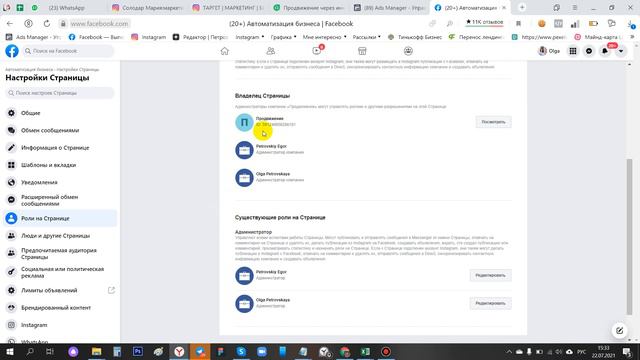640x360 pixels.
Task: Open Общие settings section
Action: [x=60, y=113]
